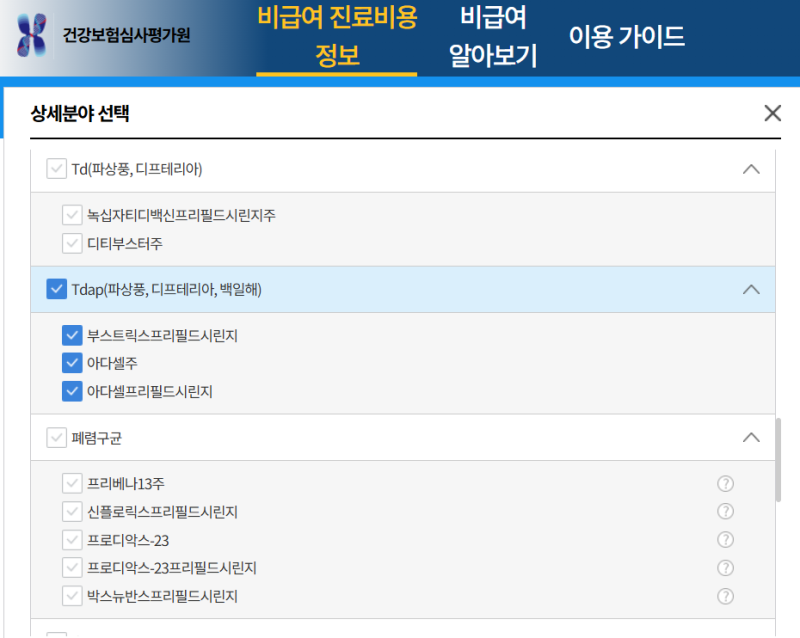Image resolution: width=800 pixels, height=638 pixels.
Task: Collapse the 폐렴구균 section chevron
Action: point(751,437)
